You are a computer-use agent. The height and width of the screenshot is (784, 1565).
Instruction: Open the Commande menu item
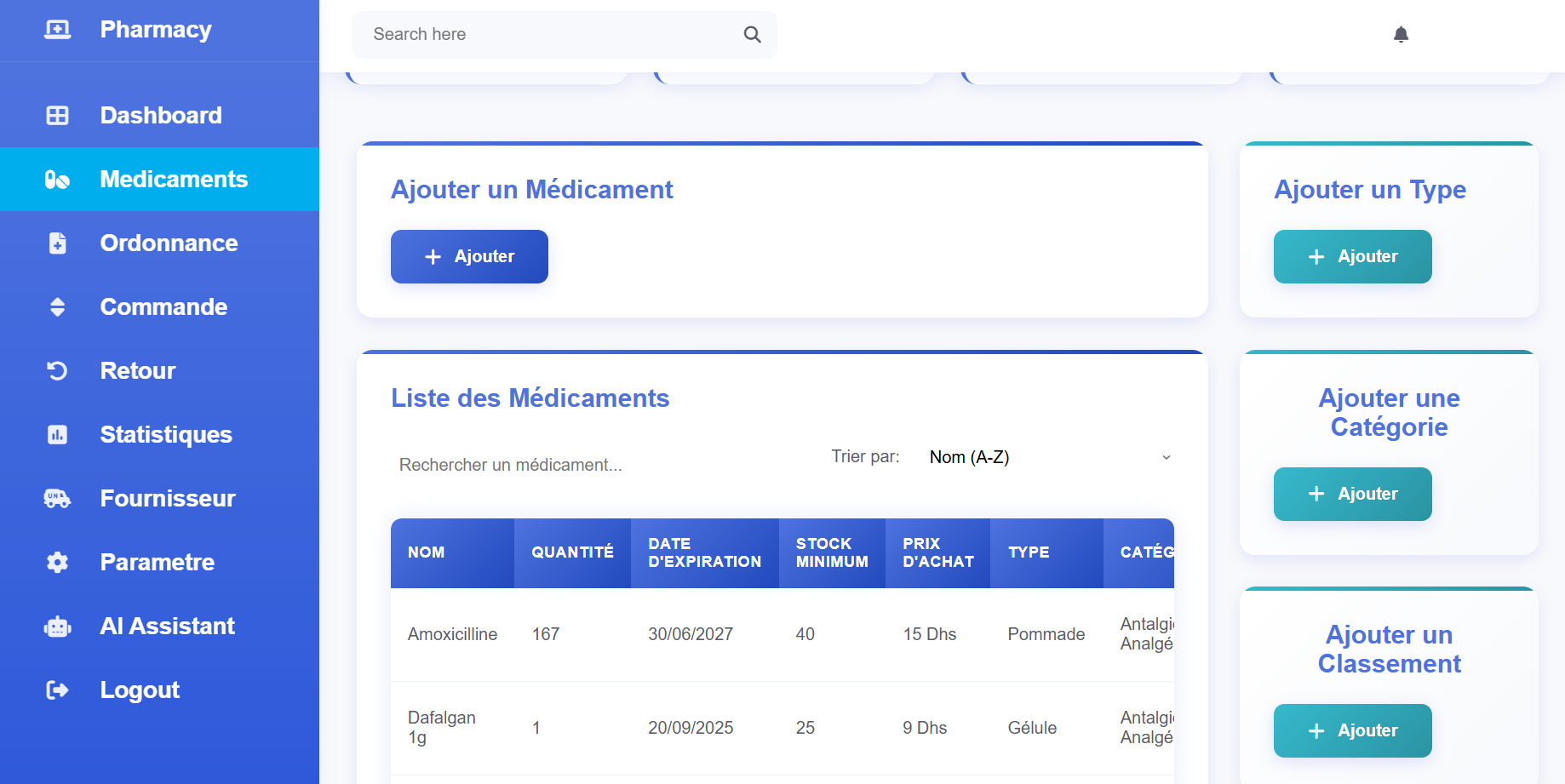tap(163, 307)
